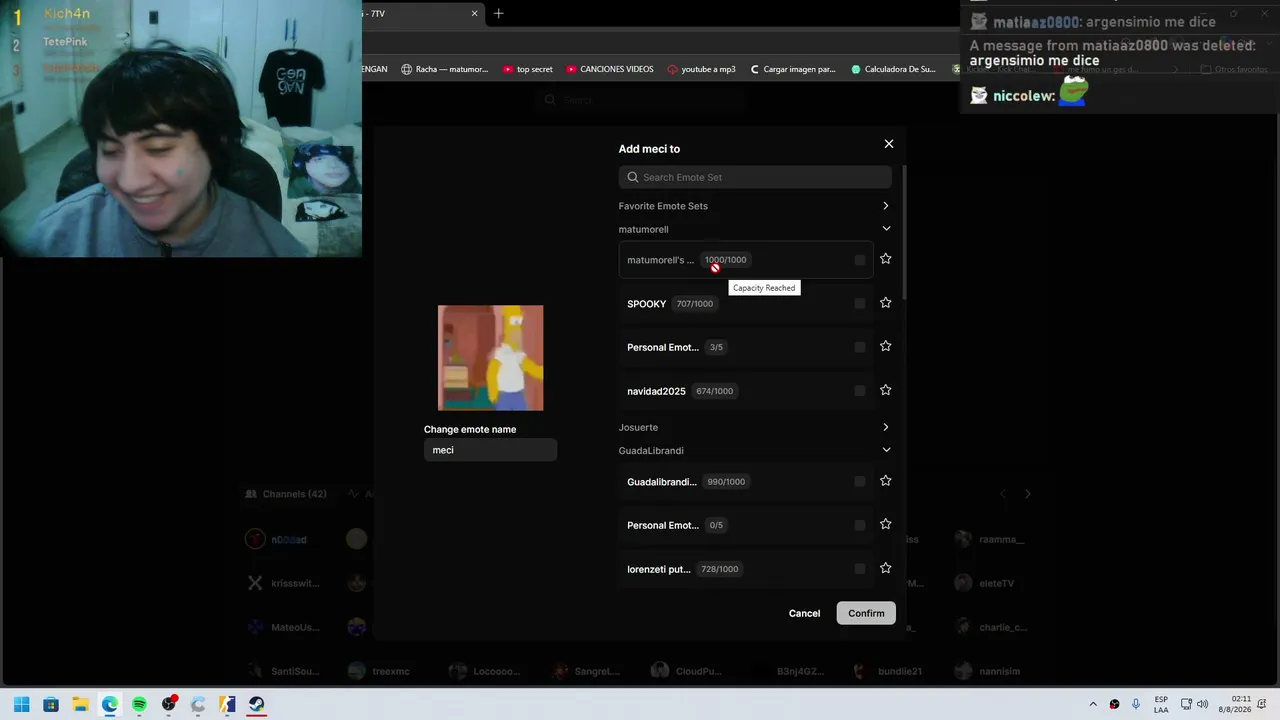
Task: Star the lorenzeti put... emote set
Action: 885,568
